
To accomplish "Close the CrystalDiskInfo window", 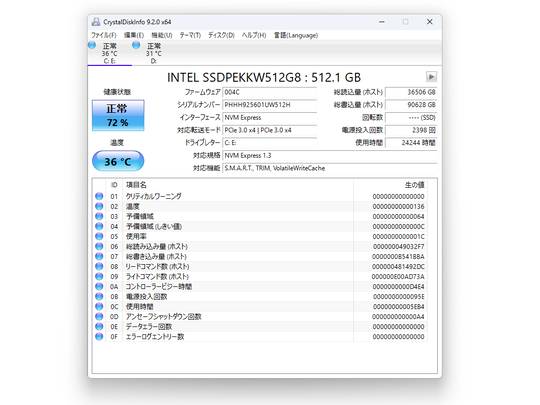I will pos(429,22).
